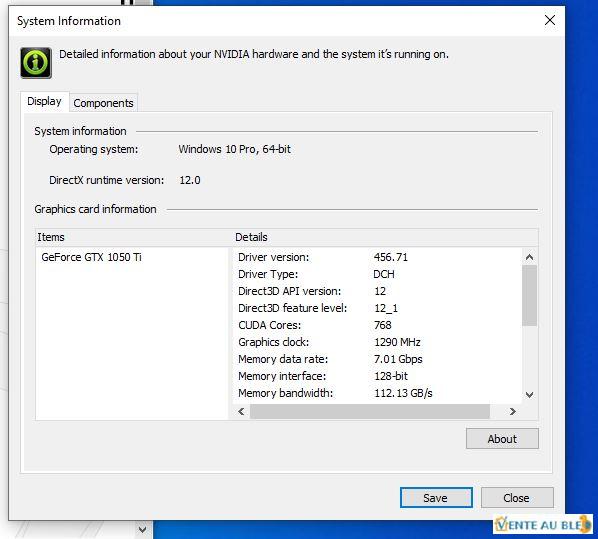
Task: Select Direct3D feature level row
Action: [377, 308]
